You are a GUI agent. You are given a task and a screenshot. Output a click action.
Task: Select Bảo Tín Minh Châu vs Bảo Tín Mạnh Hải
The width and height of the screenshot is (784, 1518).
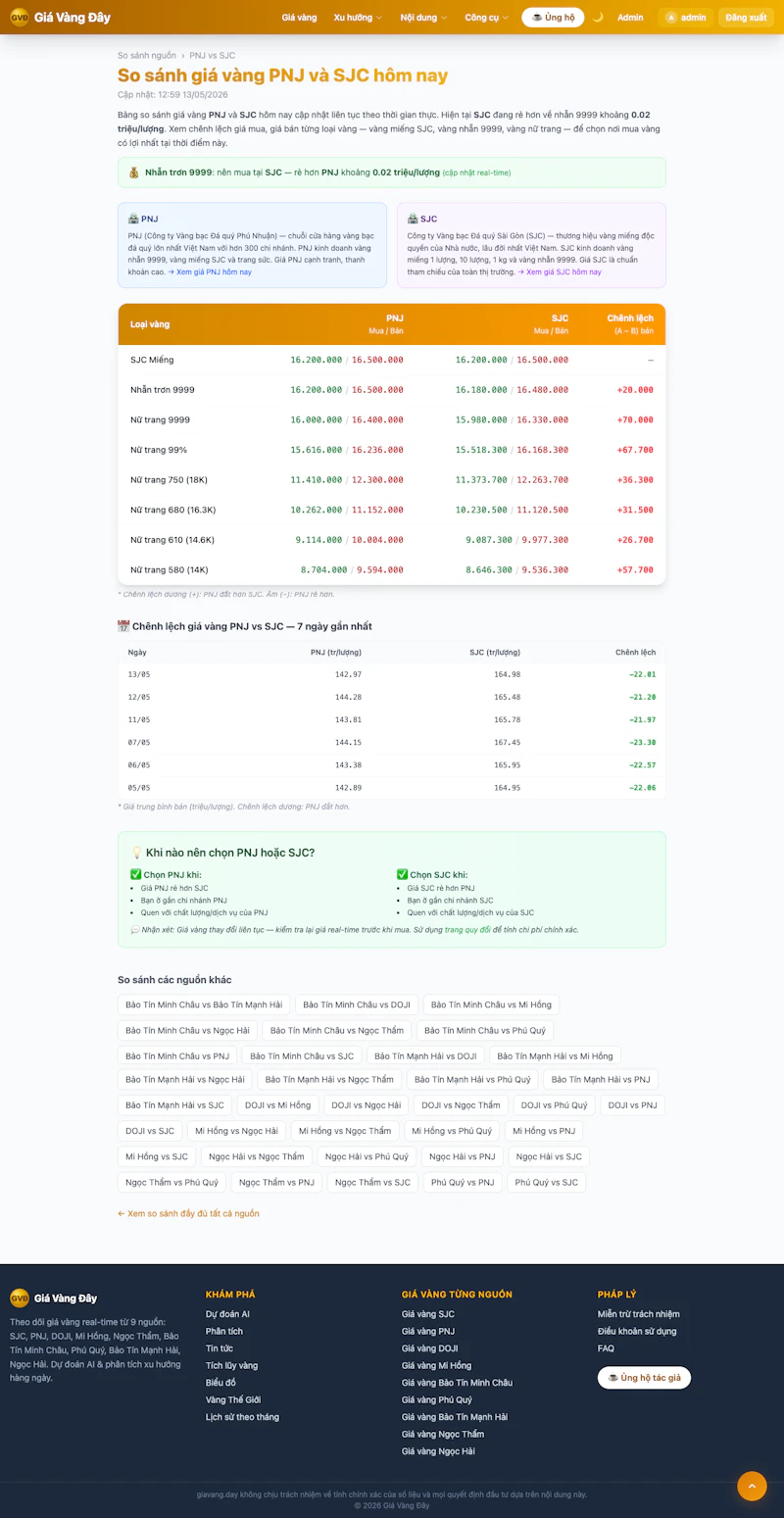pos(204,1004)
